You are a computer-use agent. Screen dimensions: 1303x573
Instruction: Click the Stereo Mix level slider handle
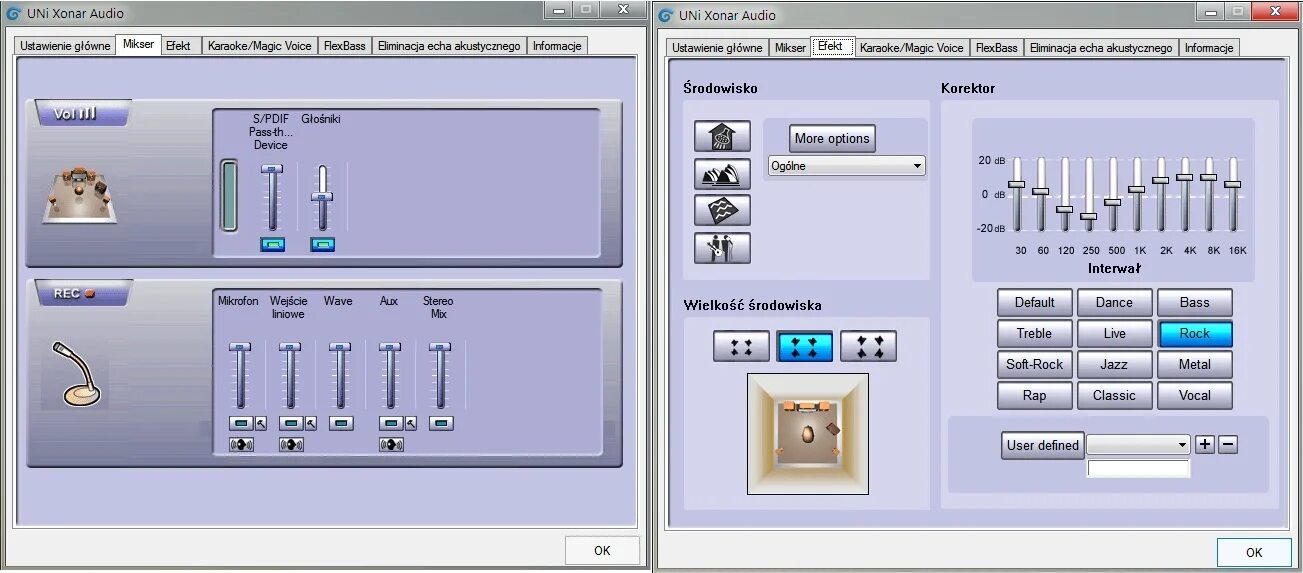point(441,347)
